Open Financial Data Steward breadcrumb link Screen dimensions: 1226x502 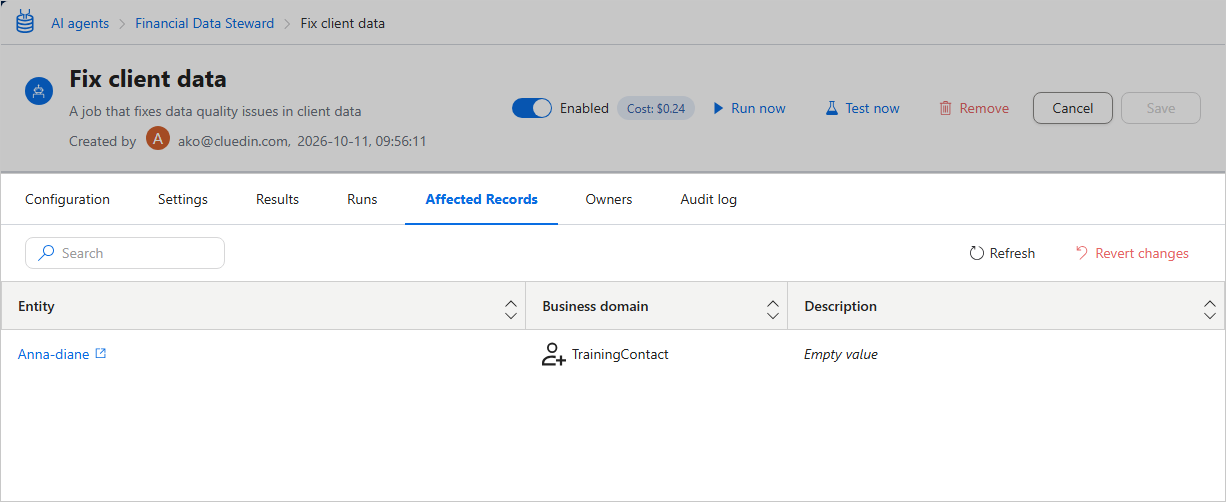pyautogui.click(x=205, y=23)
